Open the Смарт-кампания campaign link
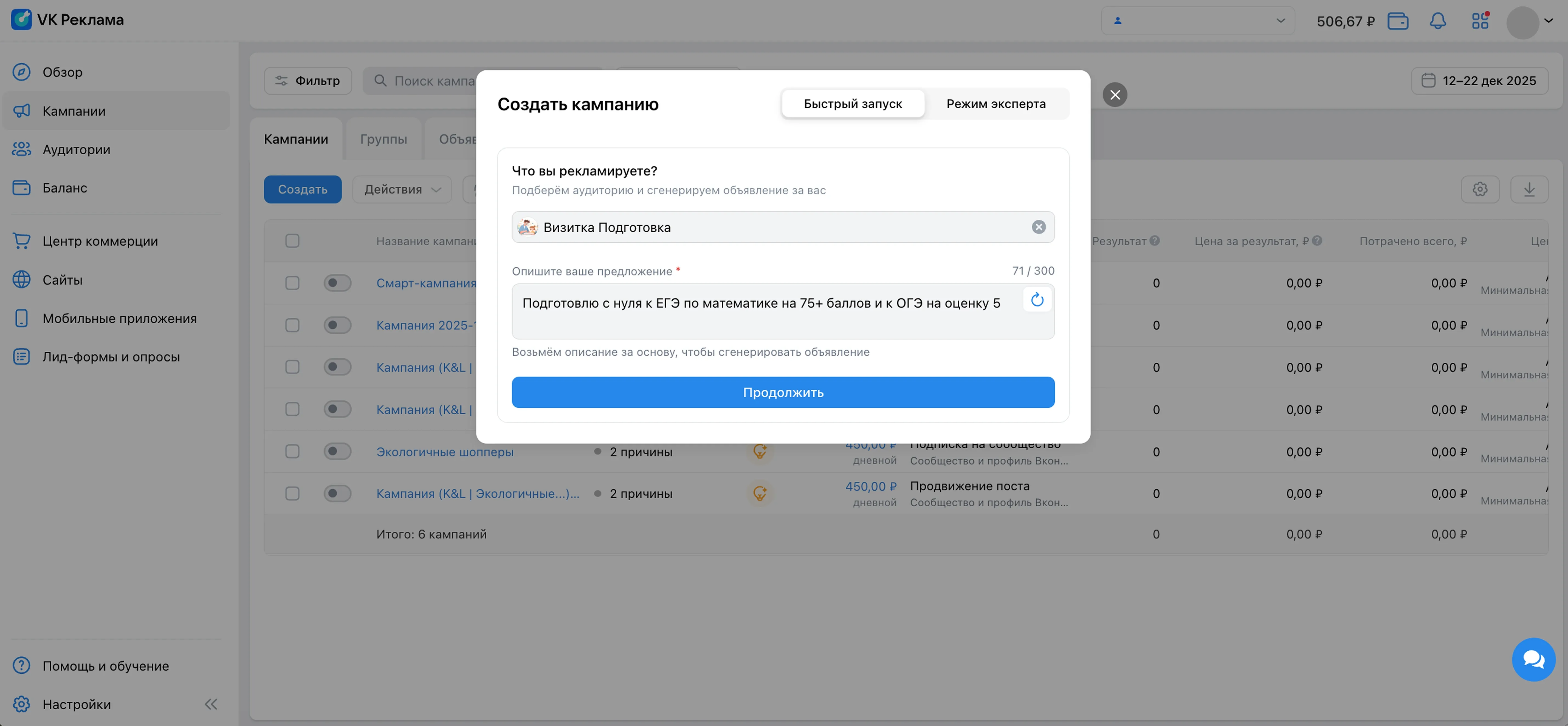1568x726 pixels. tap(426, 282)
